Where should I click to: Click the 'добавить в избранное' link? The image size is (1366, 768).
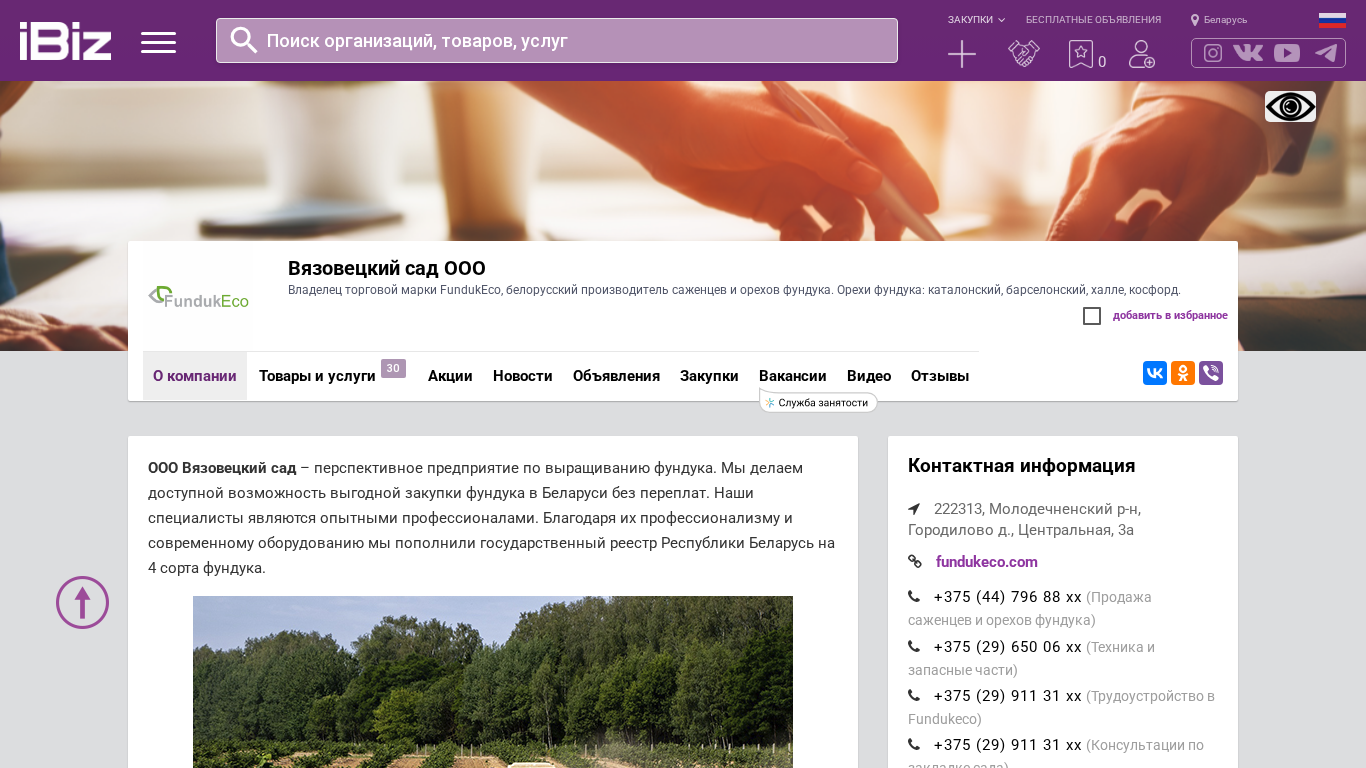[x=1170, y=316]
